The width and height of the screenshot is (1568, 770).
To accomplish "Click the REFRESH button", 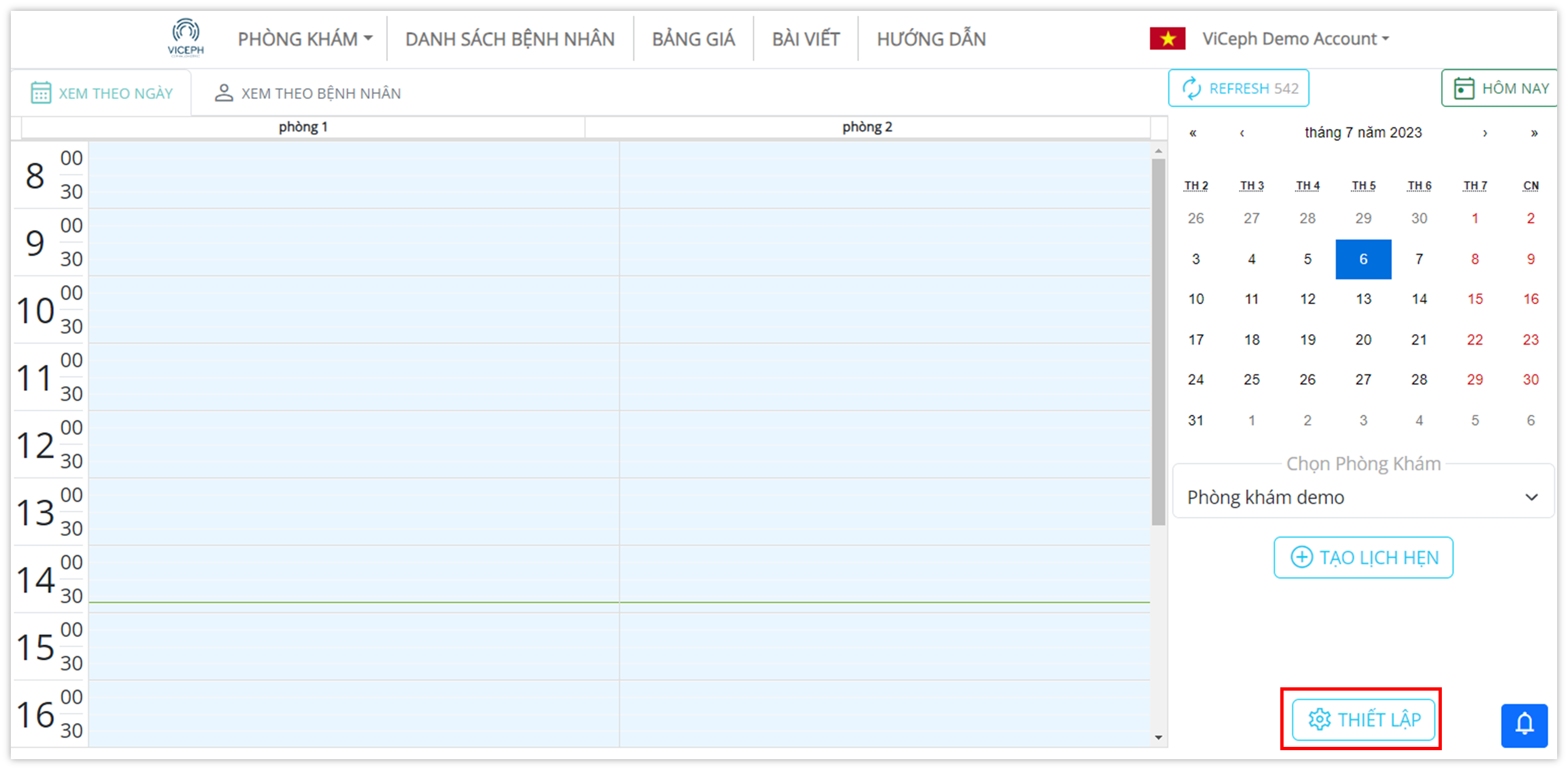I will coord(1238,88).
